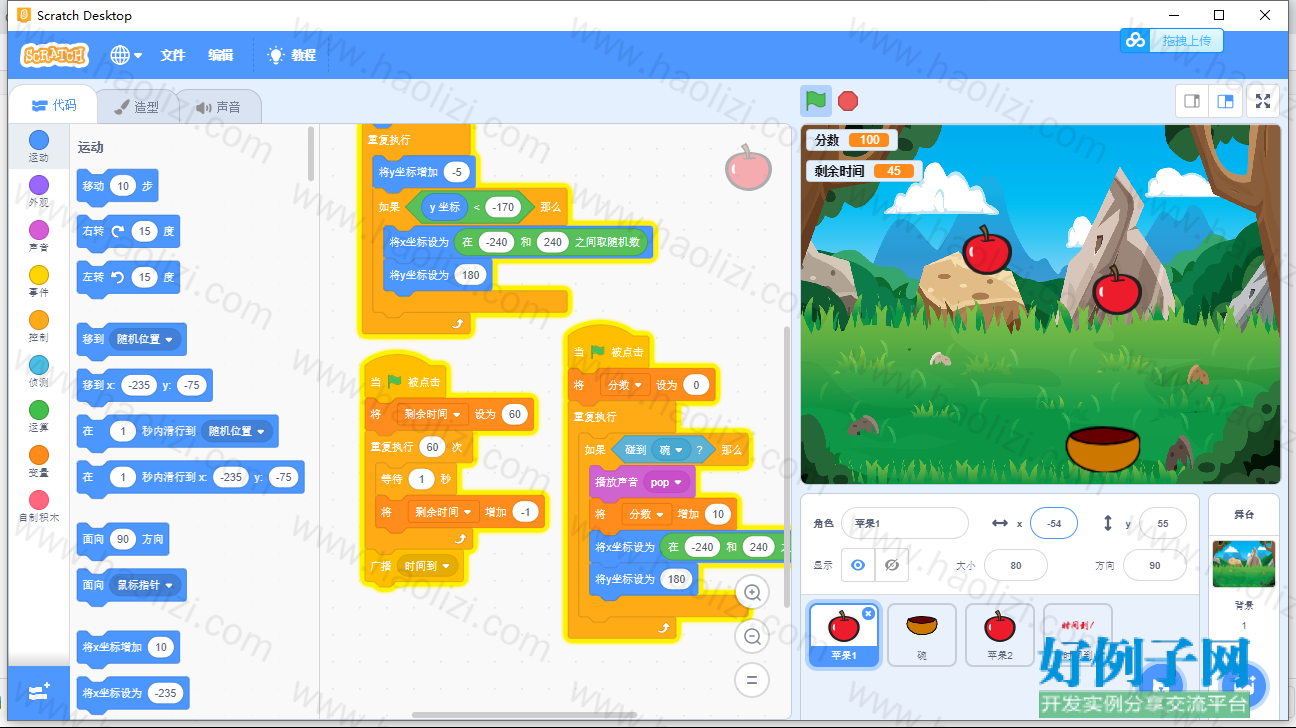Viewport: 1296px width, 728px height.
Task: Show the sprite using the eye icon
Action: [x=857, y=565]
